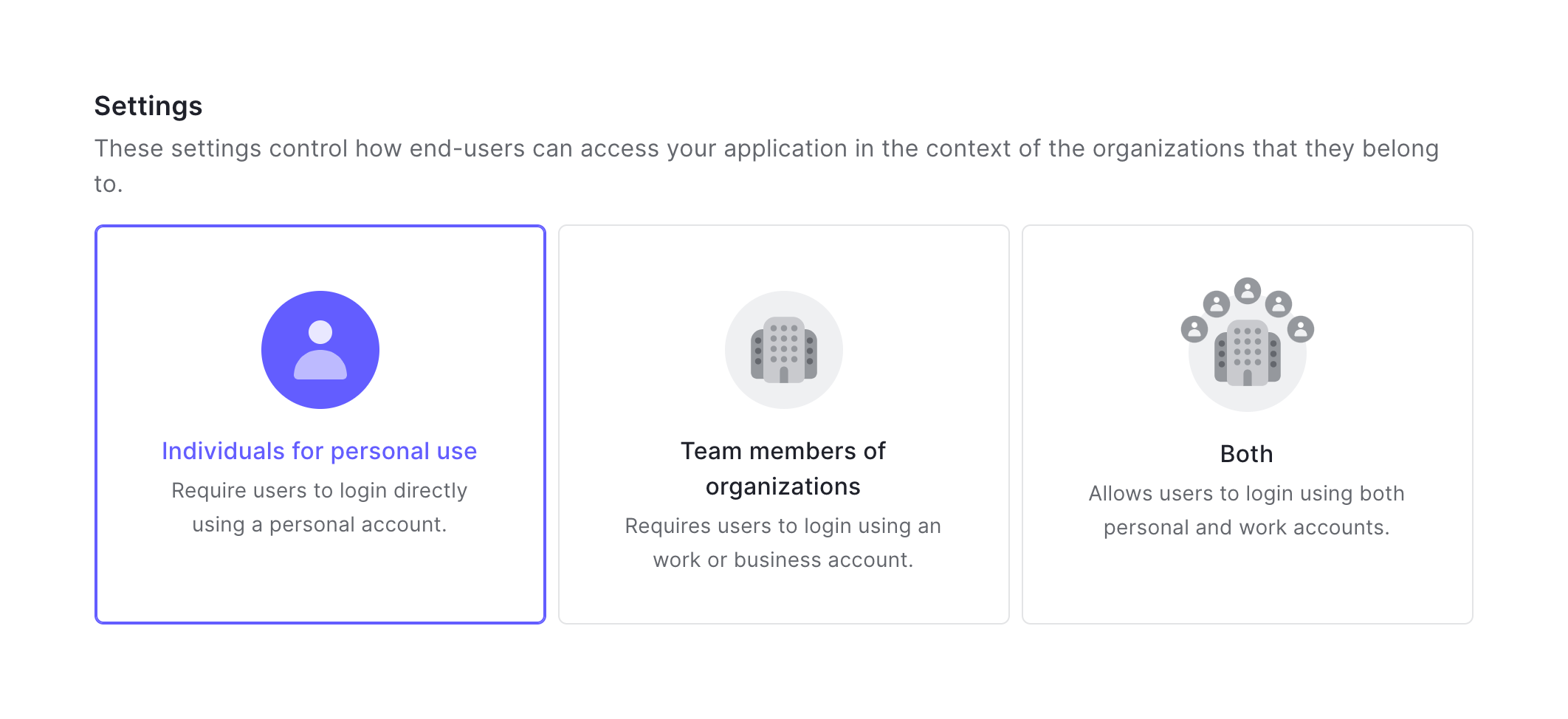Click the central building in the Both icon
Image resolution: width=1568 pixels, height=719 pixels.
tap(1247, 354)
